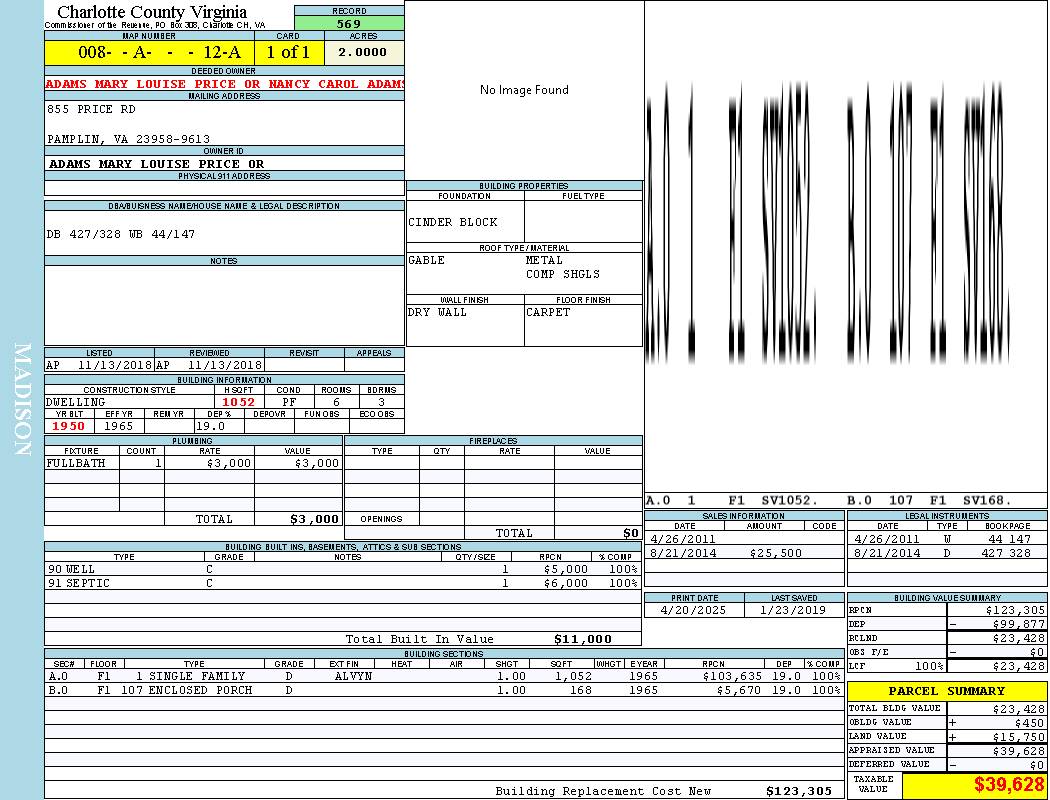This screenshot has width=1050, height=800.
Task: Click the 1 SINGLE FAMILY section row
Action: pos(444,676)
